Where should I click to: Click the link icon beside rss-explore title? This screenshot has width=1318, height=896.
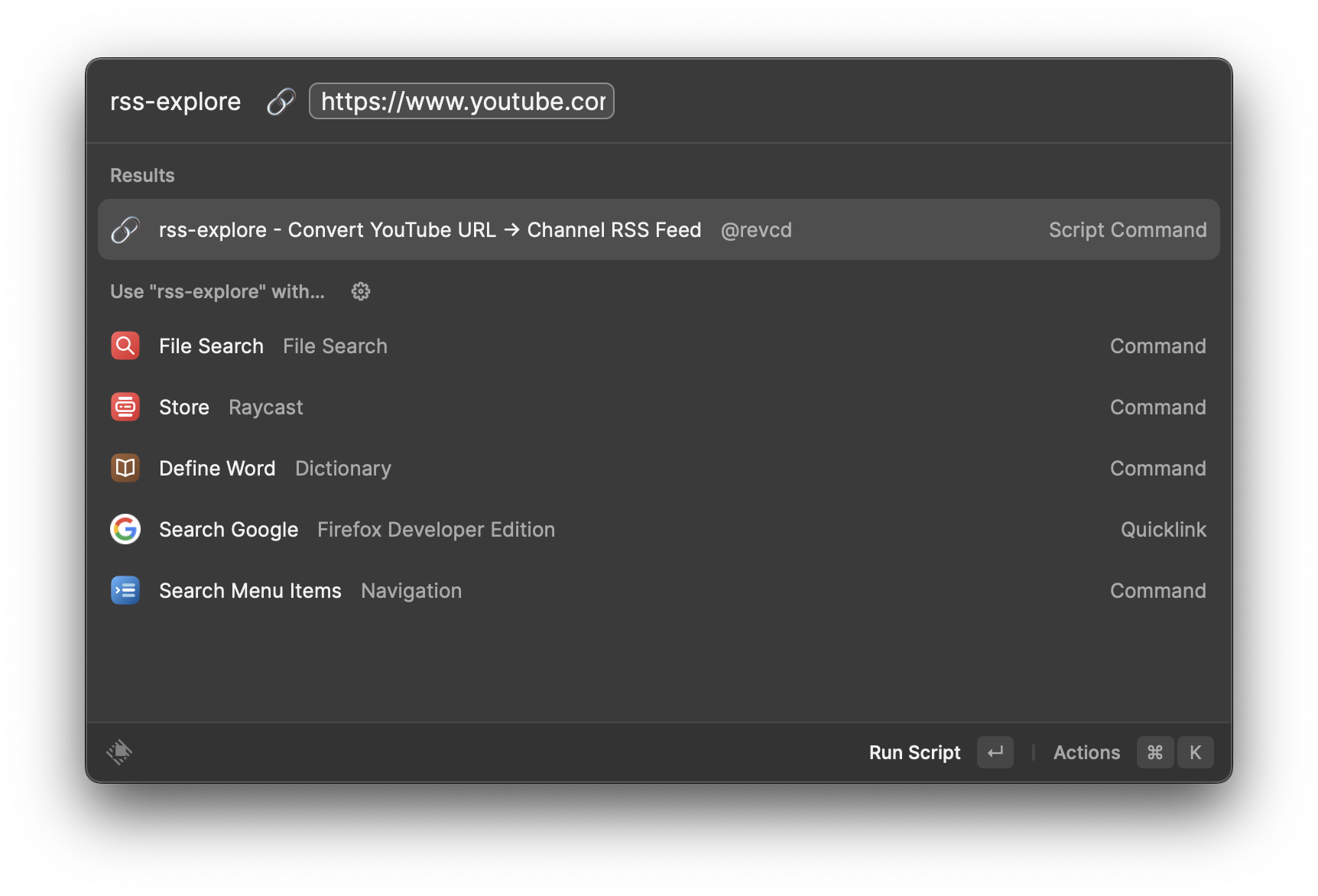(281, 102)
